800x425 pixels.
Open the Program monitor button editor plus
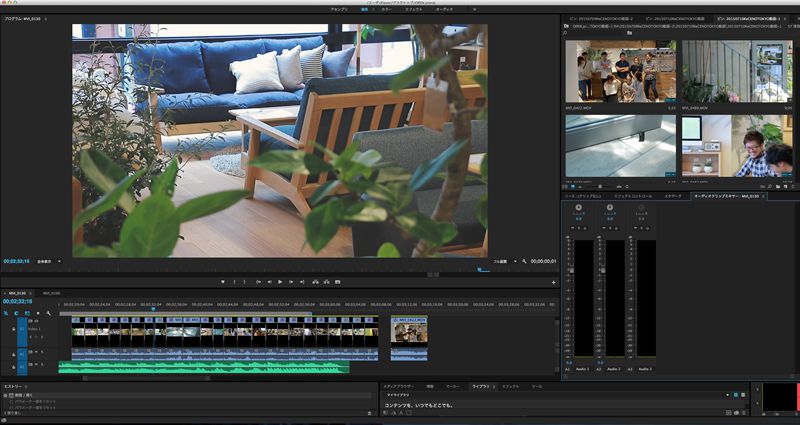click(554, 282)
